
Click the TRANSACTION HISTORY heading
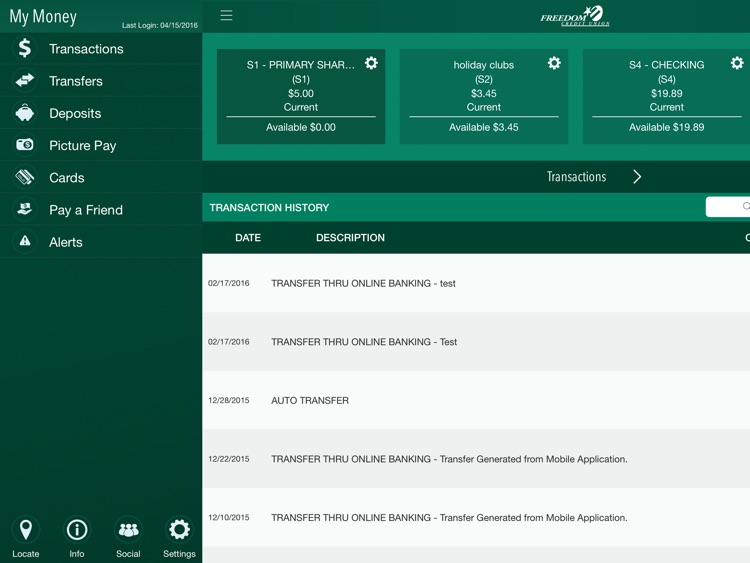pyautogui.click(x=269, y=208)
